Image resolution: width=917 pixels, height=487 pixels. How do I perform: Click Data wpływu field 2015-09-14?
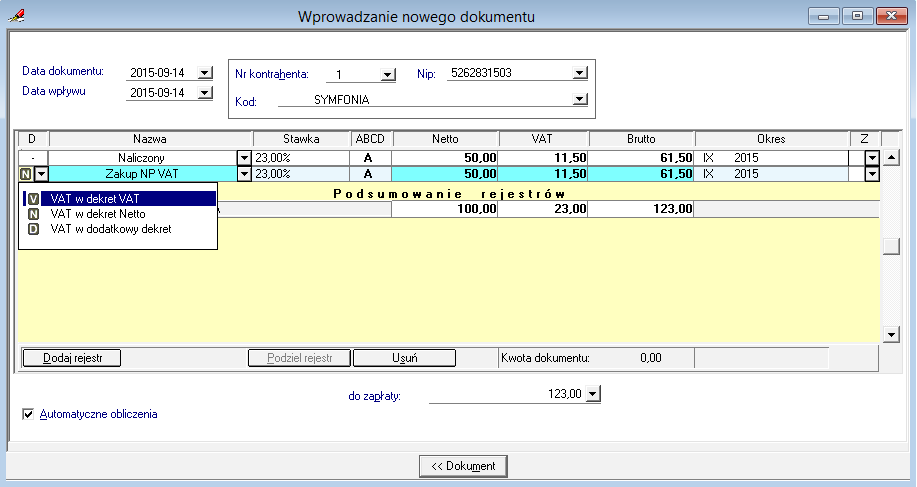click(161, 92)
